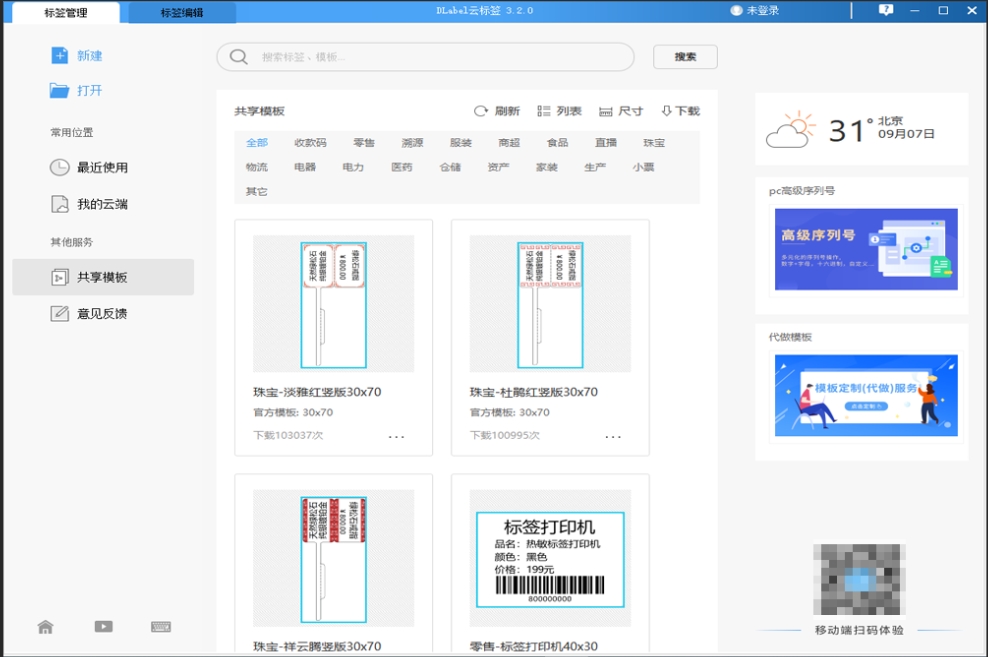Screen dimensions: 988x657
Task: Open the 珠宝-祥云腾竖版30x70 template thumbnail
Action: click(x=333, y=558)
